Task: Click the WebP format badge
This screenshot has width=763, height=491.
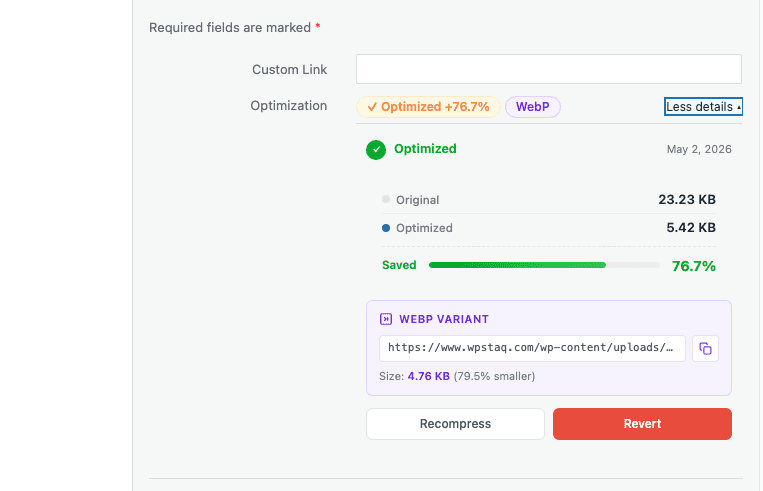Action: pyautogui.click(x=533, y=107)
